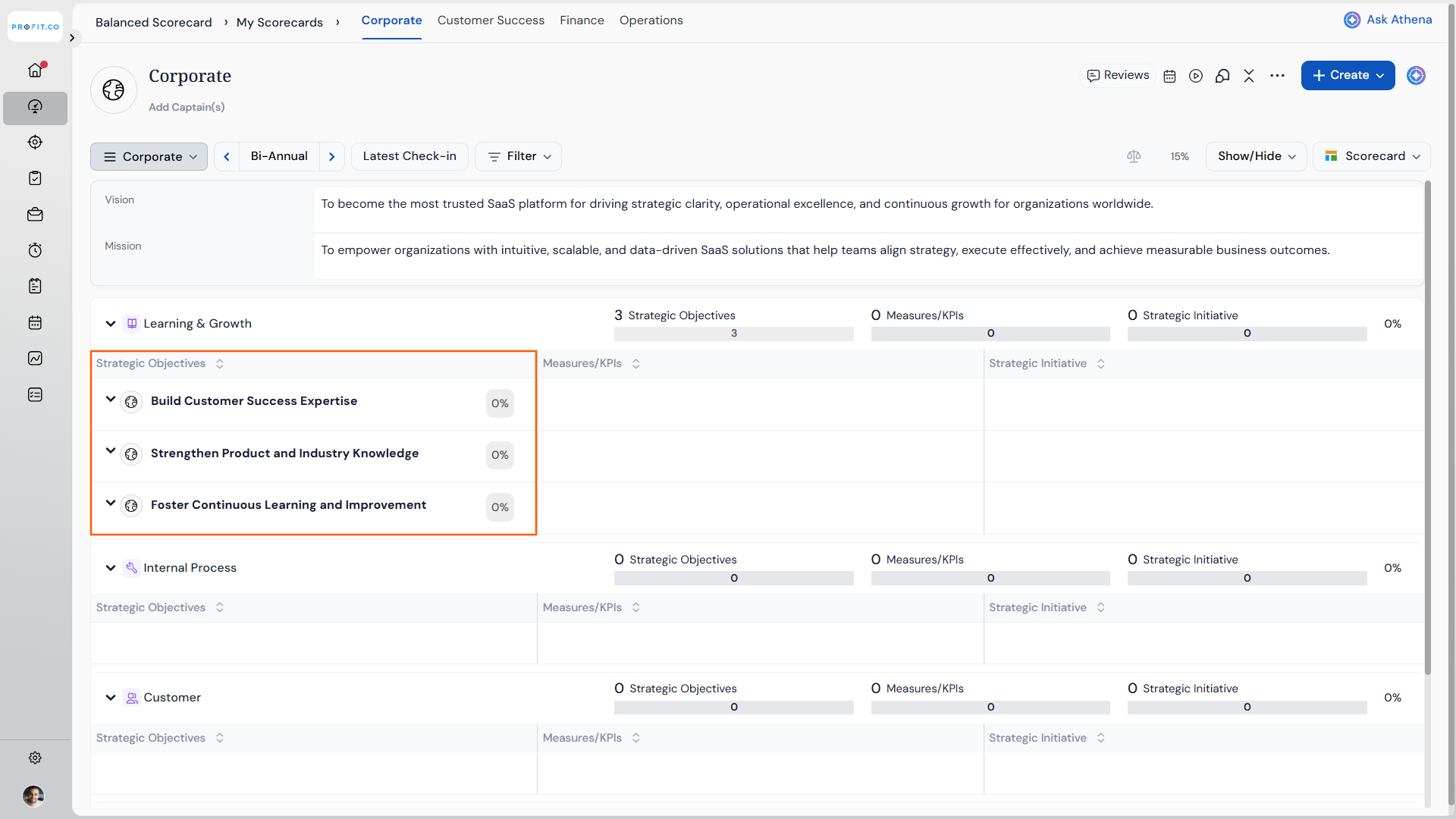1456x819 pixels.
Task: Click the collapse arrows icon in header
Action: point(1249,76)
